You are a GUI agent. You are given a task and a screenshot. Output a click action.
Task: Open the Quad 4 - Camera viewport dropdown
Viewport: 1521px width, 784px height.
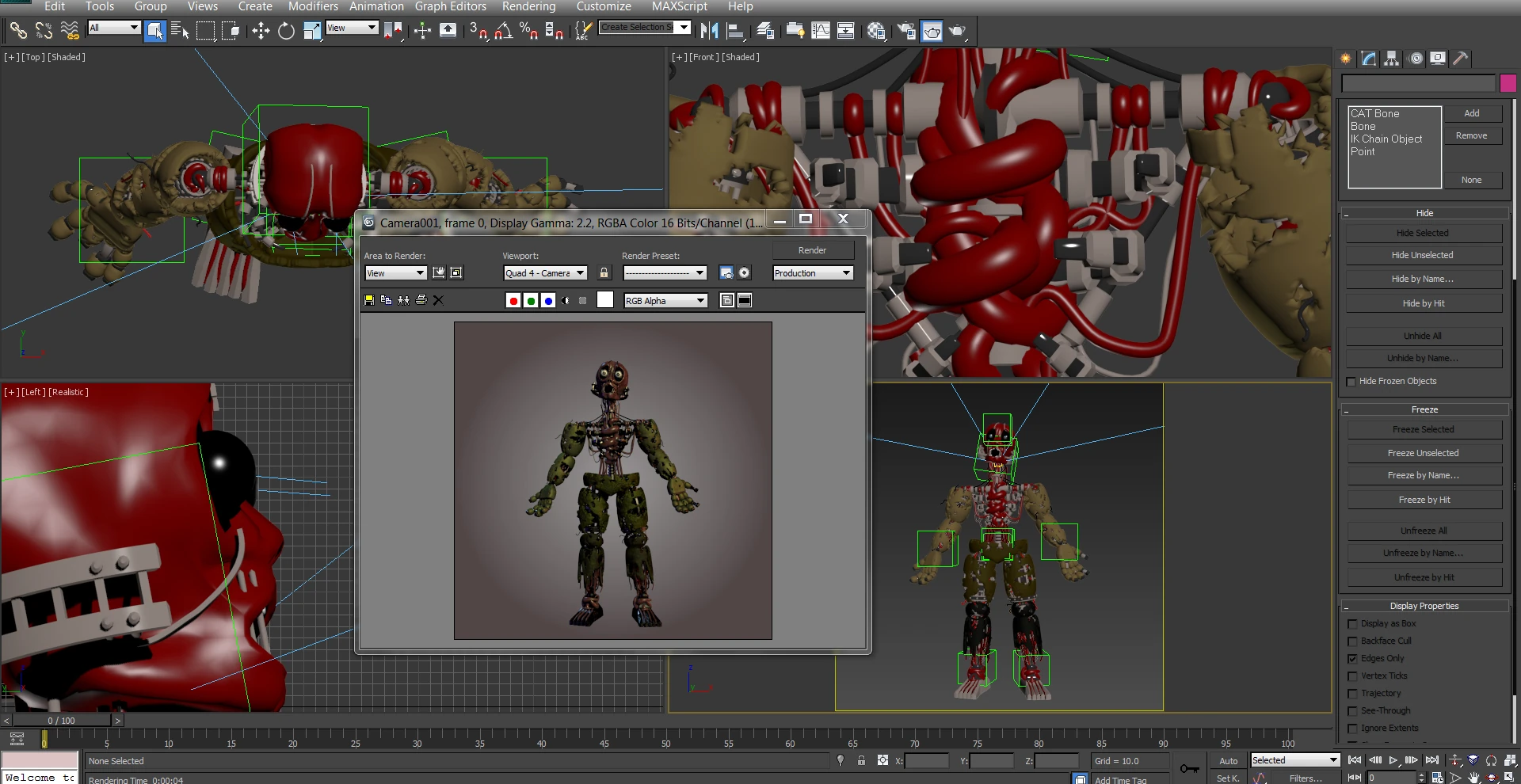pyautogui.click(x=545, y=273)
